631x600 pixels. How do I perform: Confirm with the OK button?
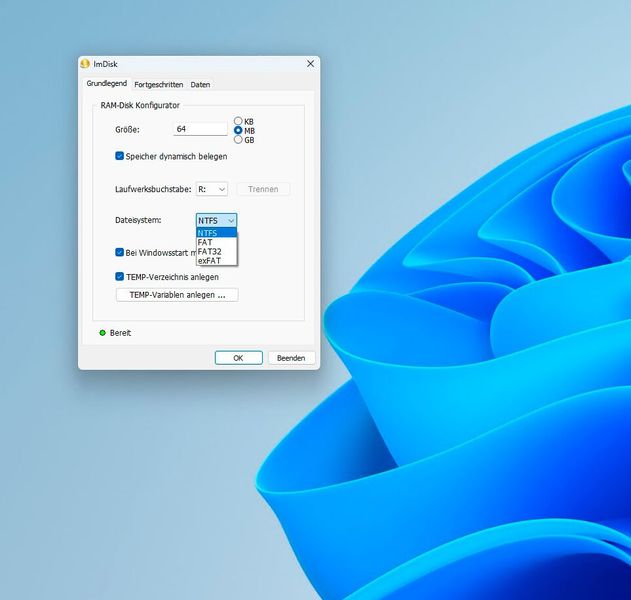pyautogui.click(x=239, y=358)
